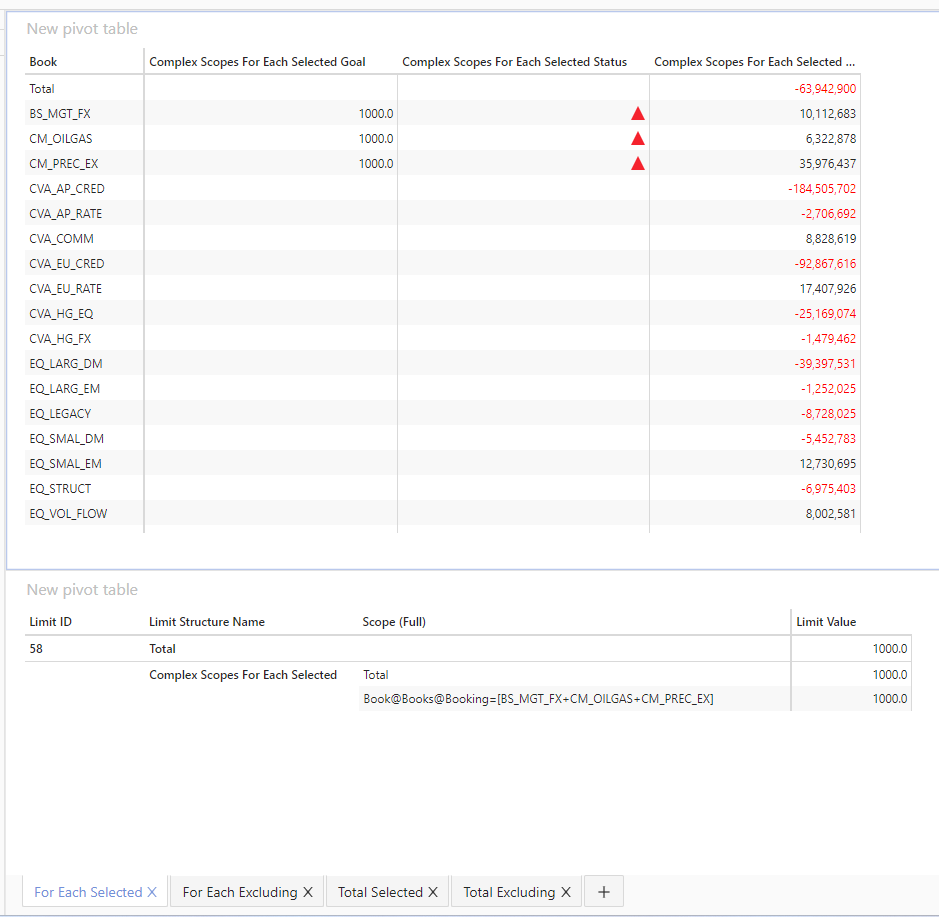Click the Complex Scopes For Each Selected Status header
This screenshot has height=917, width=939.
(x=514, y=62)
